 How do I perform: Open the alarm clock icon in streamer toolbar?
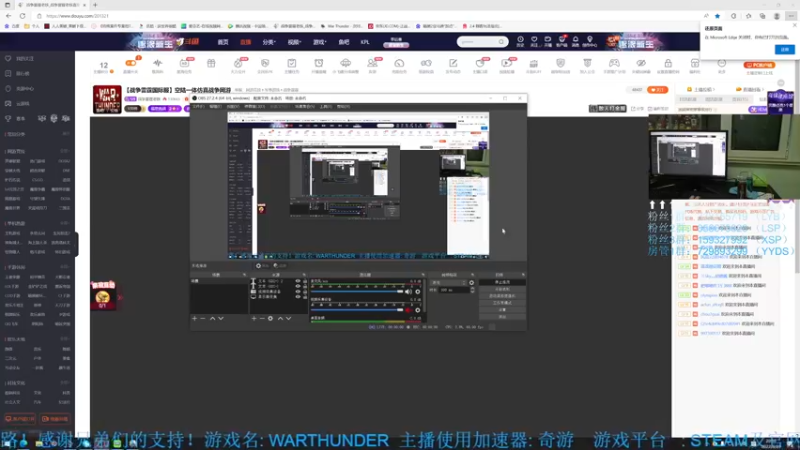[318, 63]
